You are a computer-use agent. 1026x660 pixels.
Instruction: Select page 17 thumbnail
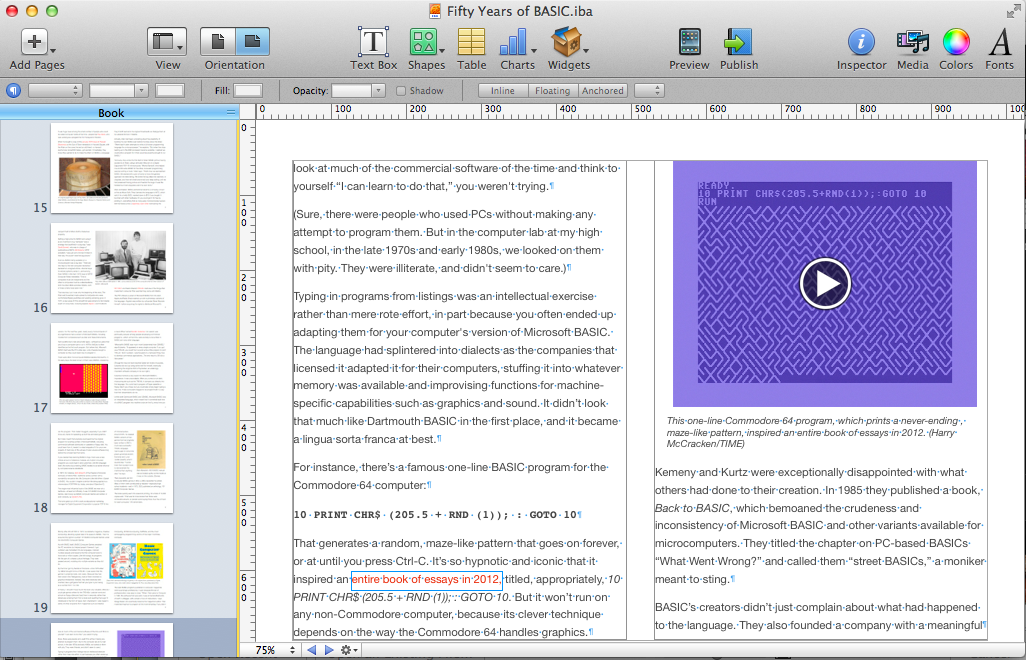(112, 368)
